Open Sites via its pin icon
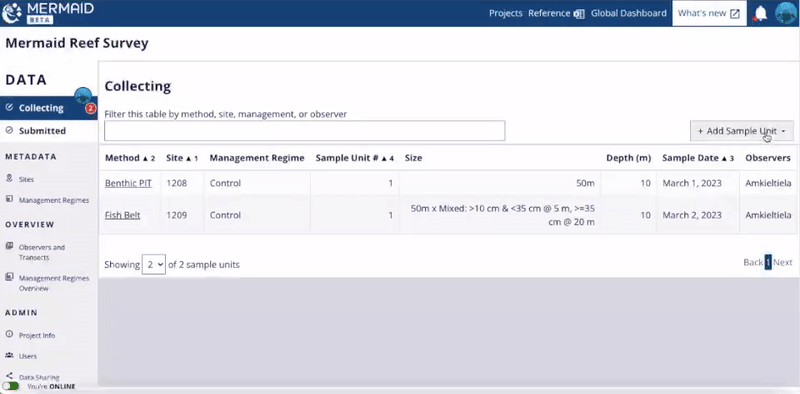This screenshot has width=800, height=394. [x=9, y=179]
